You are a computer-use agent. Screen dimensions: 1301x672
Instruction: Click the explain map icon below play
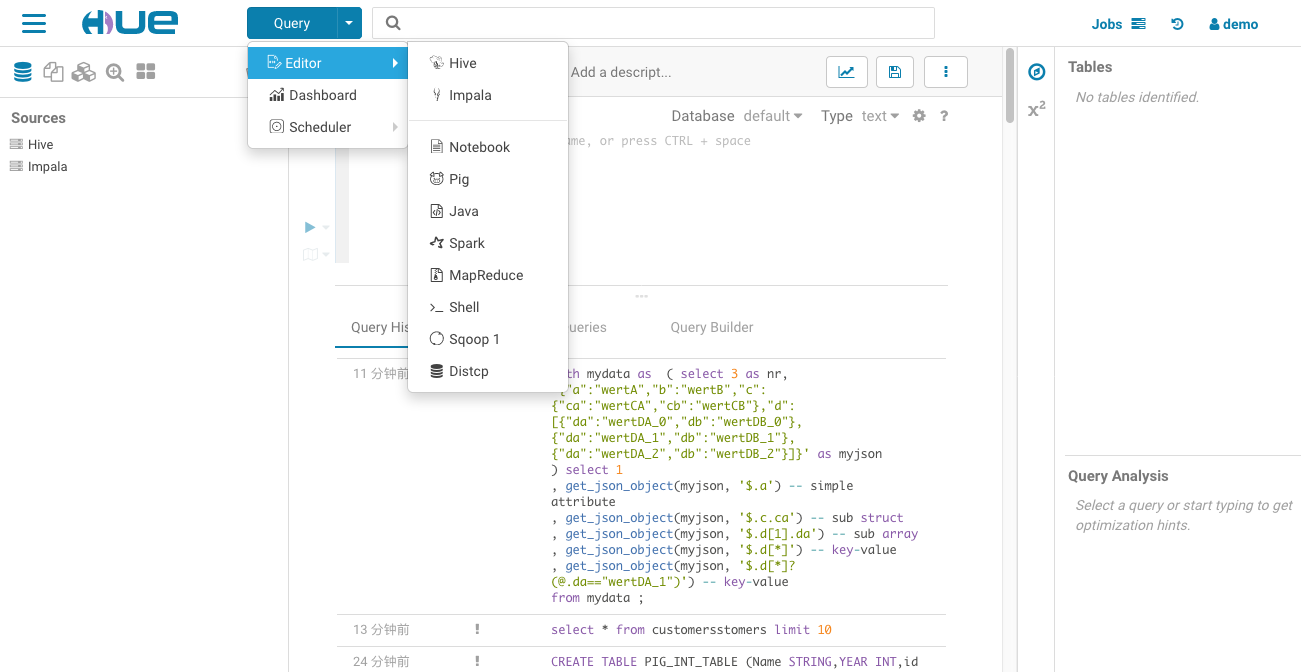click(310, 254)
